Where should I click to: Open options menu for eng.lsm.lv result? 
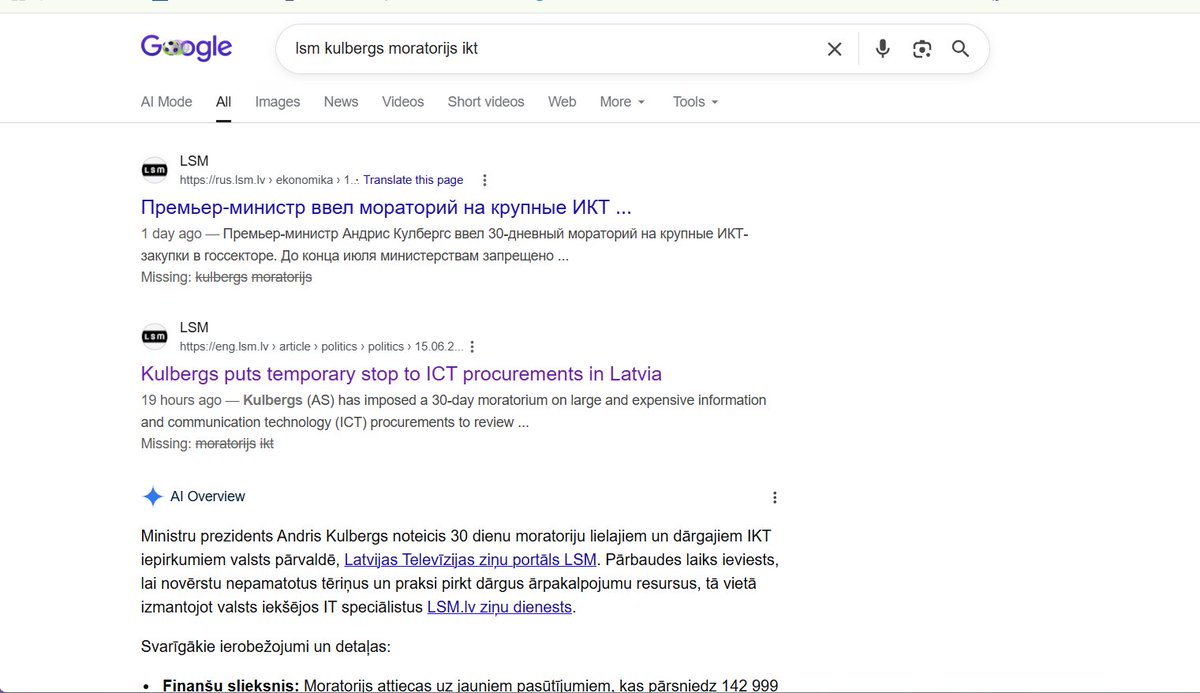(x=473, y=347)
